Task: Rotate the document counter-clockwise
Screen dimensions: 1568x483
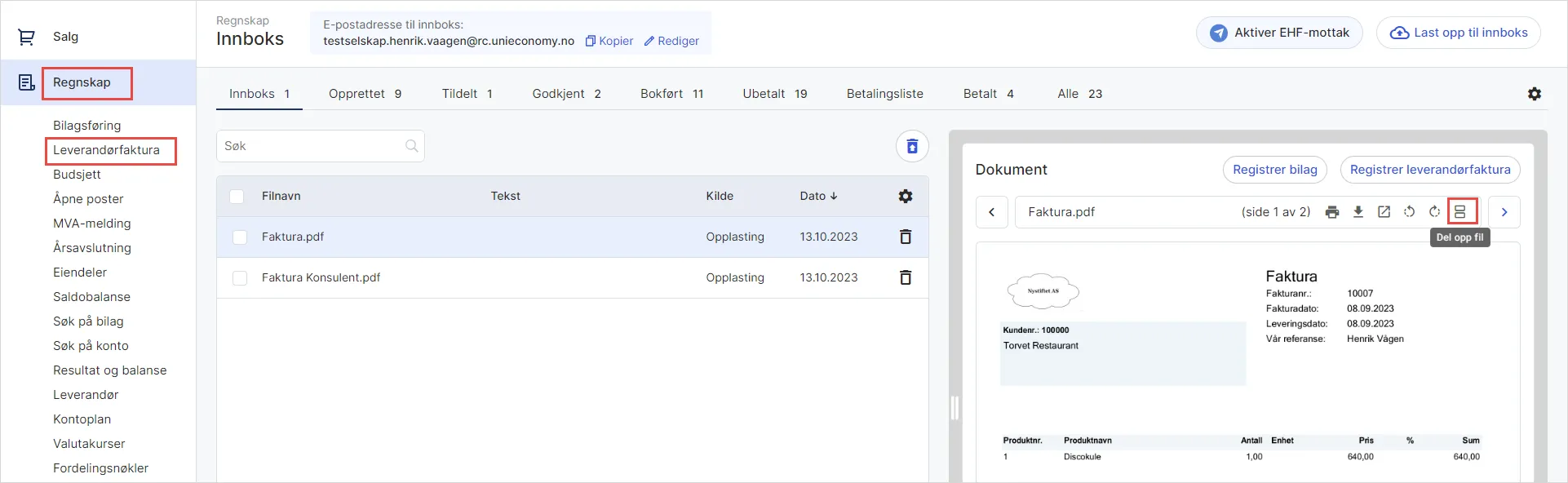Action: [1409, 212]
